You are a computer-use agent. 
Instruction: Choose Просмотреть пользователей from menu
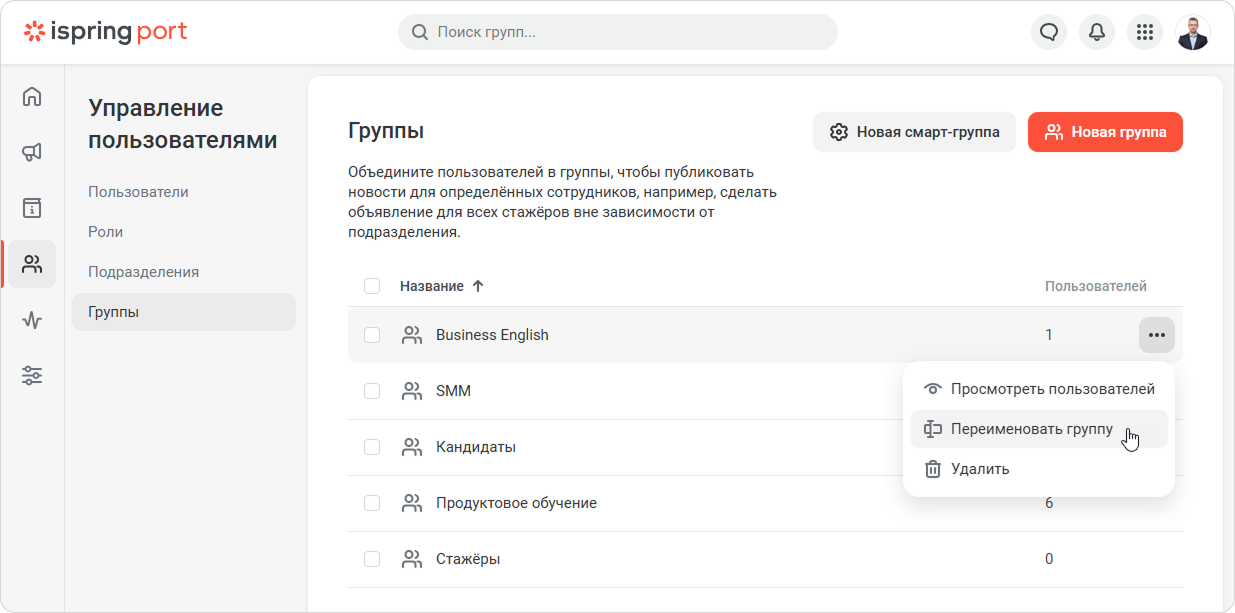(x=1039, y=389)
